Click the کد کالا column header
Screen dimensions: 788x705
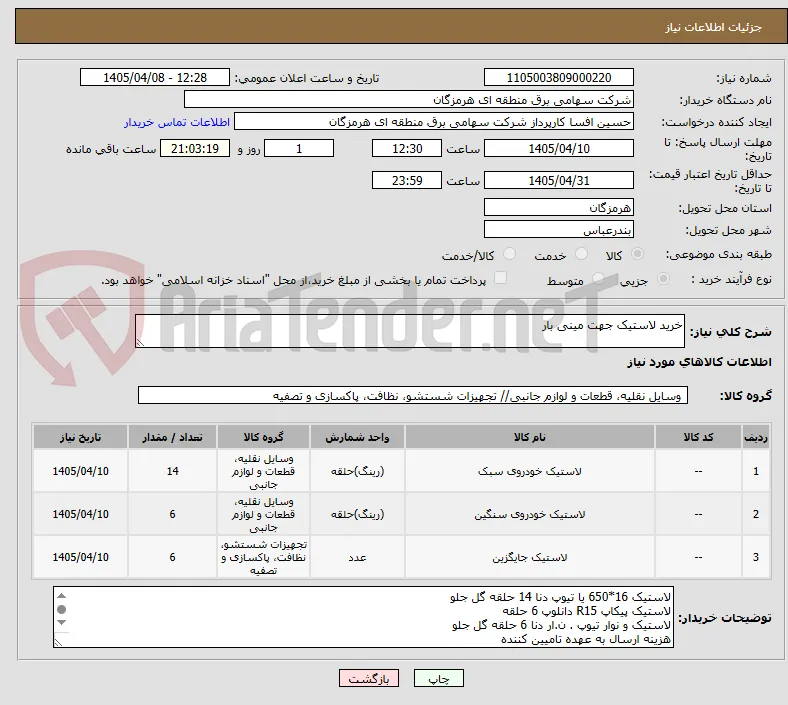click(698, 437)
